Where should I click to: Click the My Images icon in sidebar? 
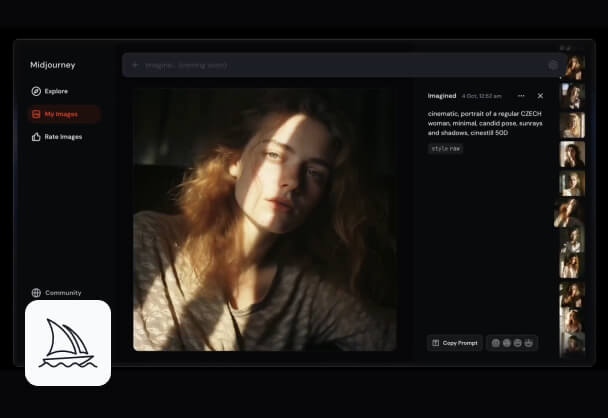[x=36, y=114]
